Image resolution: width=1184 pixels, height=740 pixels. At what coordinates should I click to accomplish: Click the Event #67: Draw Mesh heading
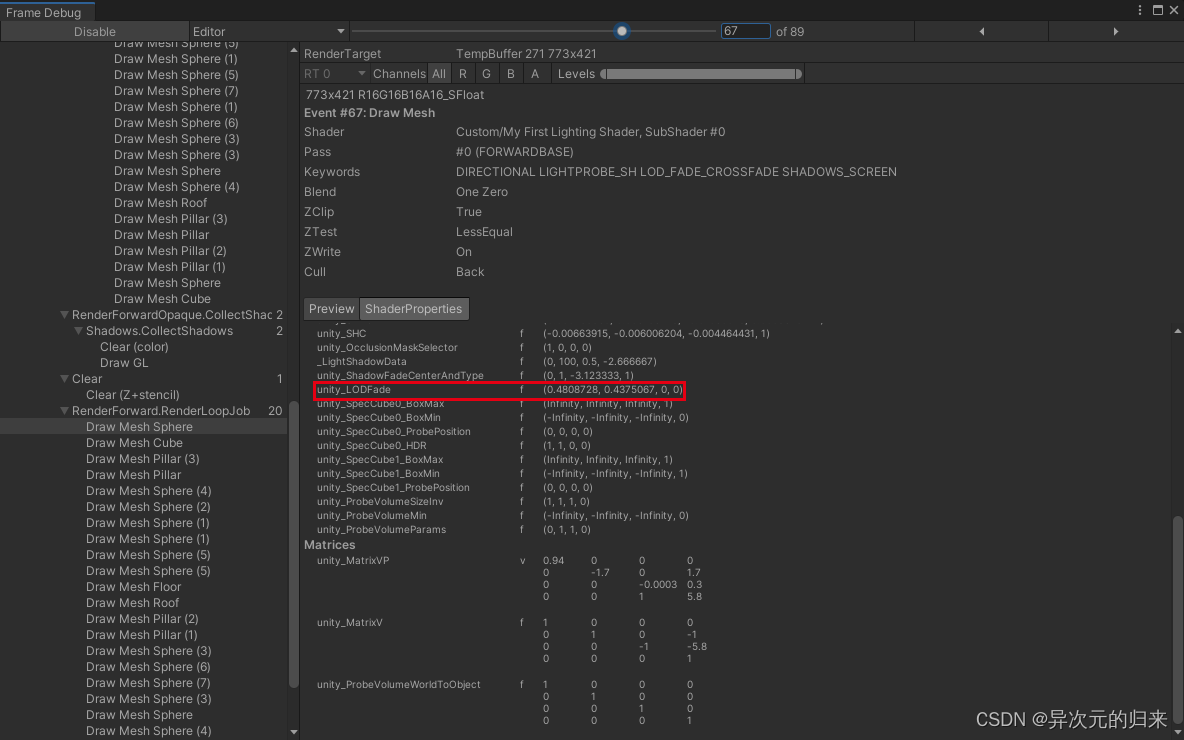pos(369,113)
